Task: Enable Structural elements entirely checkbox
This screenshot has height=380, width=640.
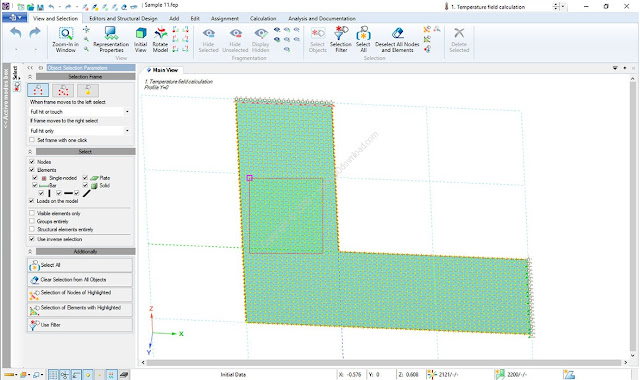Action: click(x=32, y=229)
